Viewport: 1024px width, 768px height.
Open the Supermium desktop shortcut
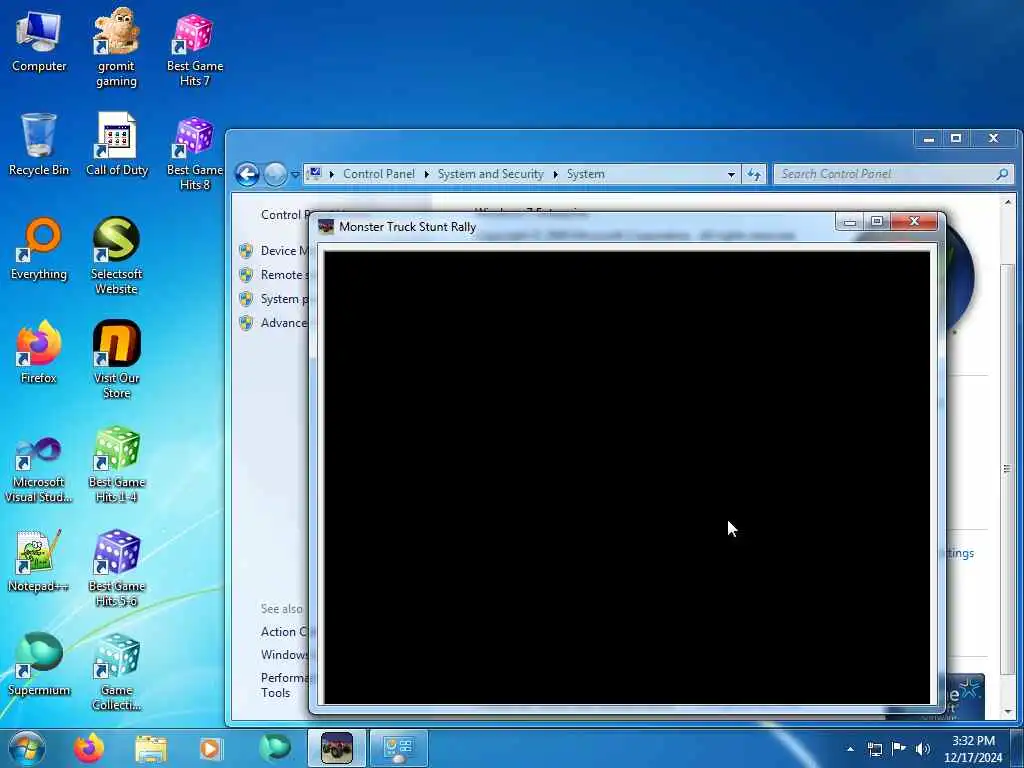pos(39,665)
